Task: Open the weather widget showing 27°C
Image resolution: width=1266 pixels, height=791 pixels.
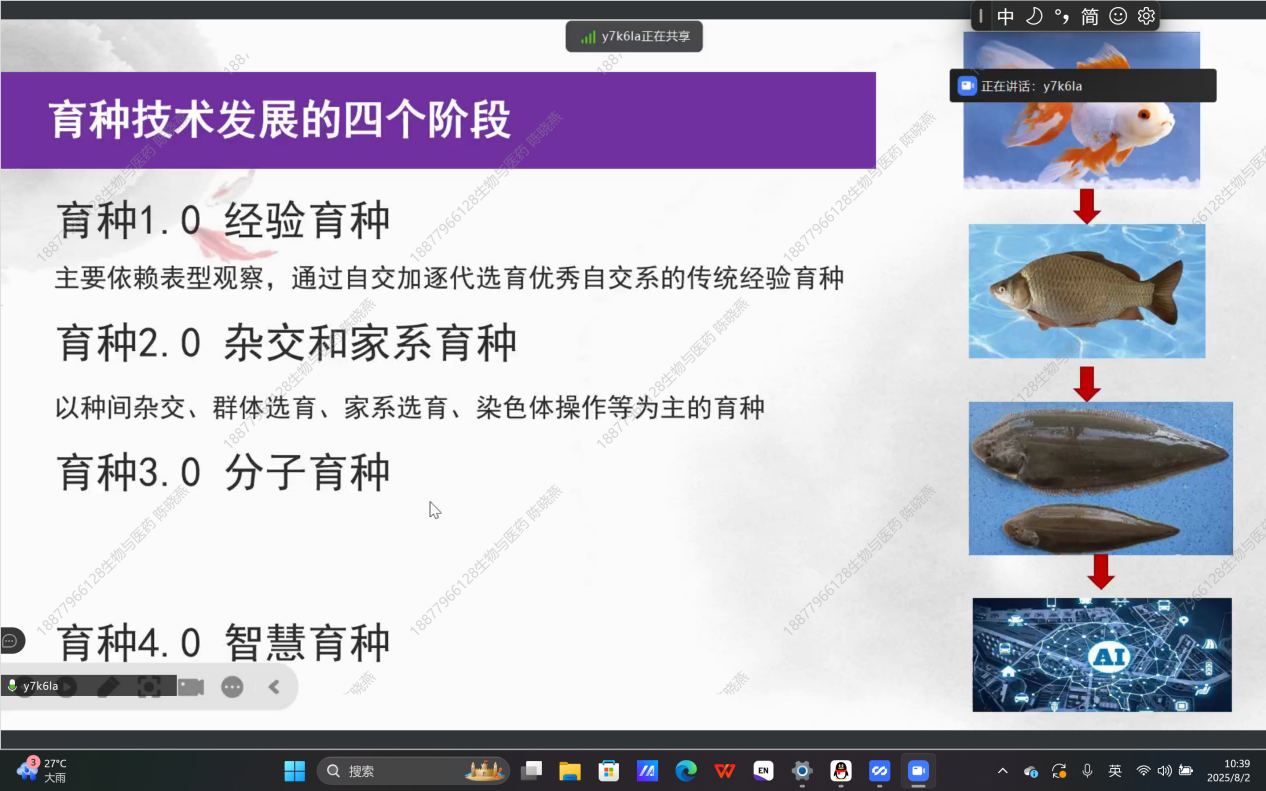Action: [x=42, y=770]
